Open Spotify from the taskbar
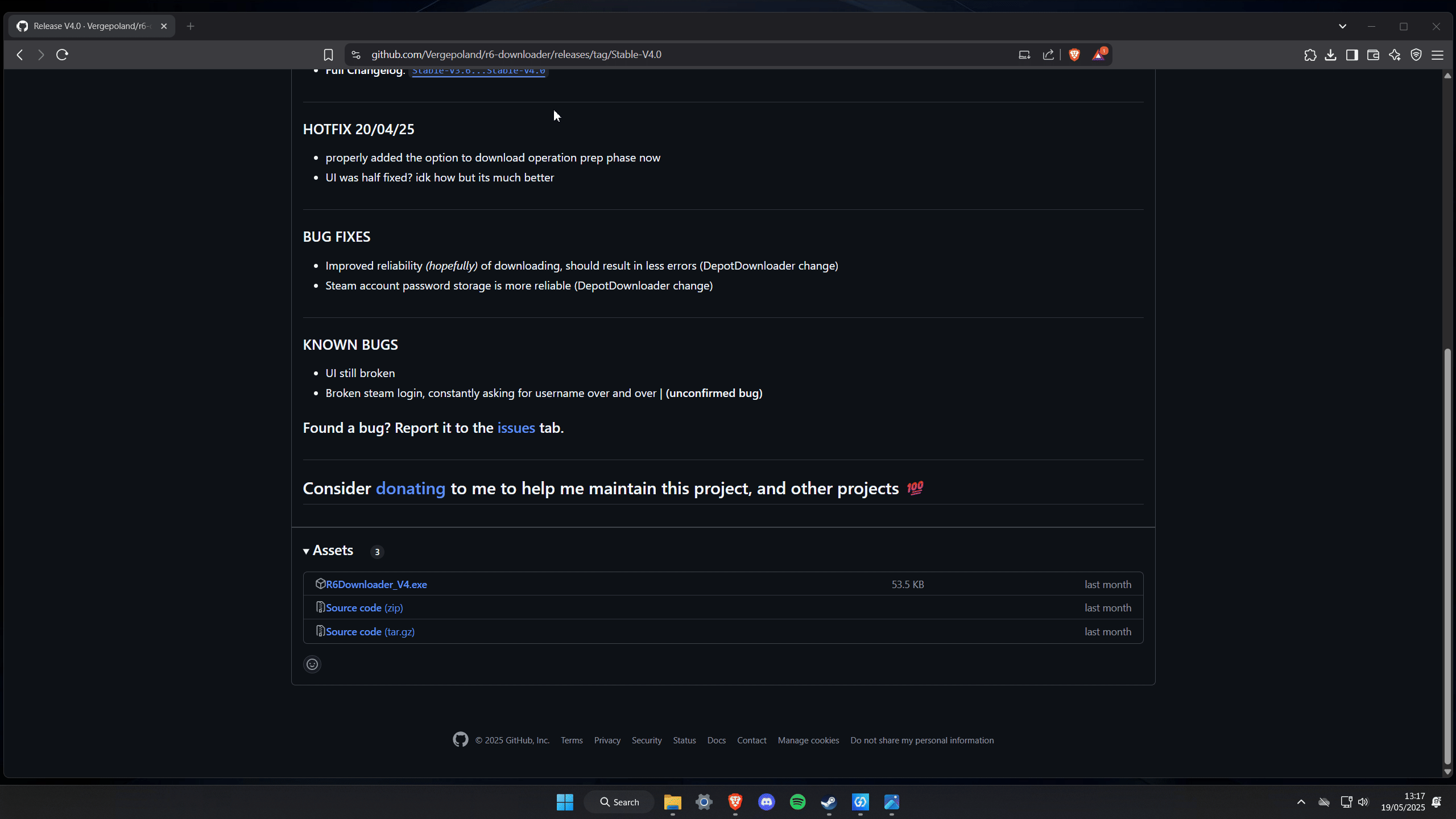This screenshot has width=1456, height=819. (798, 802)
